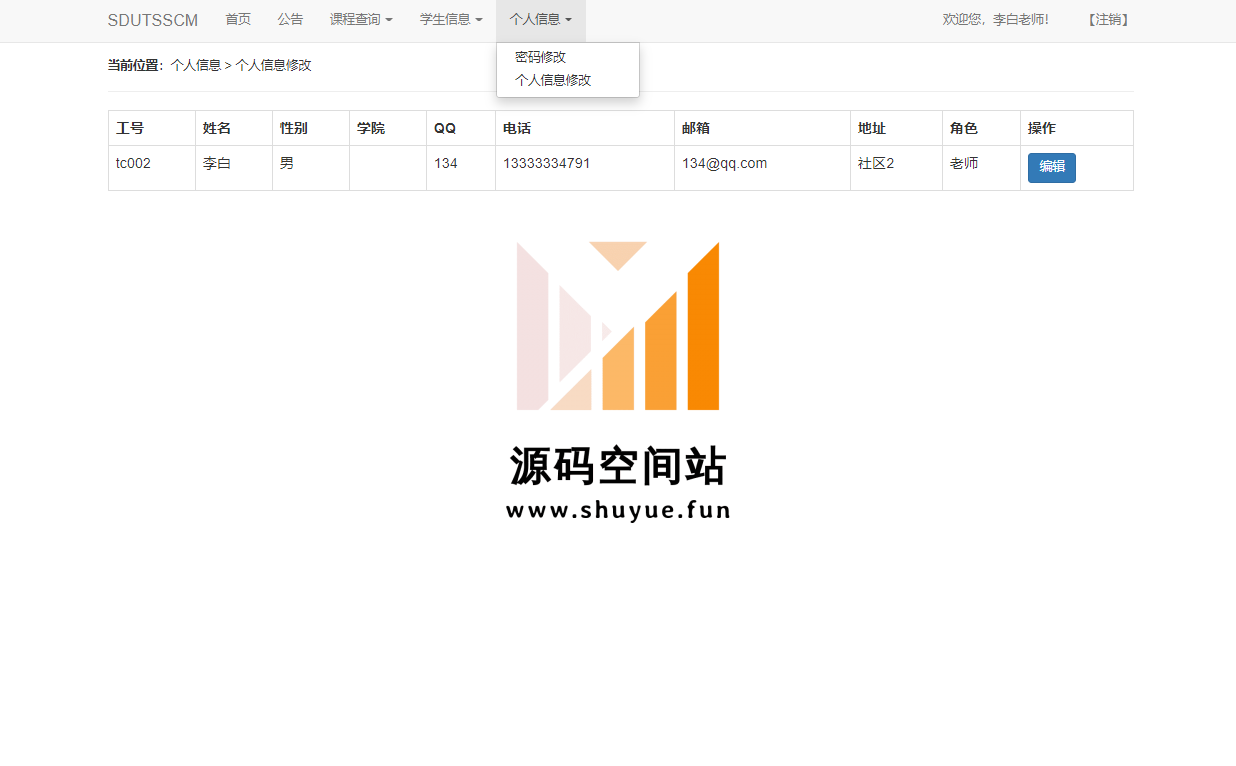
Task: Click the breadcrumb text 个人信息 > 个人信息修改
Action: (x=241, y=65)
